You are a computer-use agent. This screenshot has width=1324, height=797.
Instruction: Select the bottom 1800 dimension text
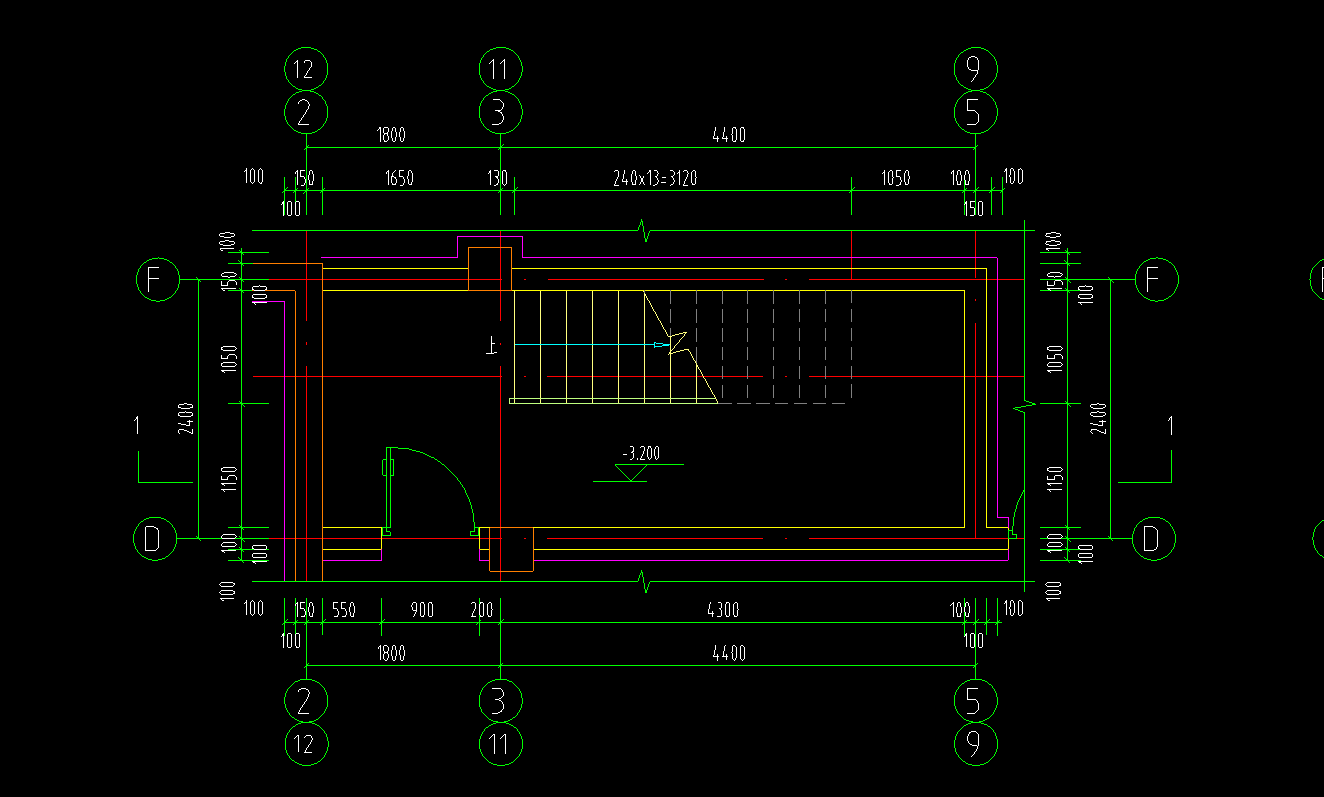tap(390, 653)
